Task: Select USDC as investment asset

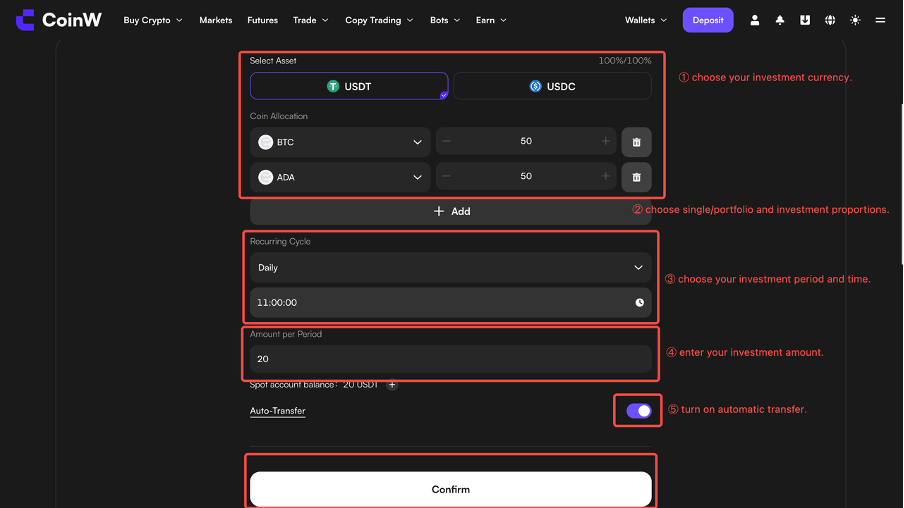Action: (552, 86)
